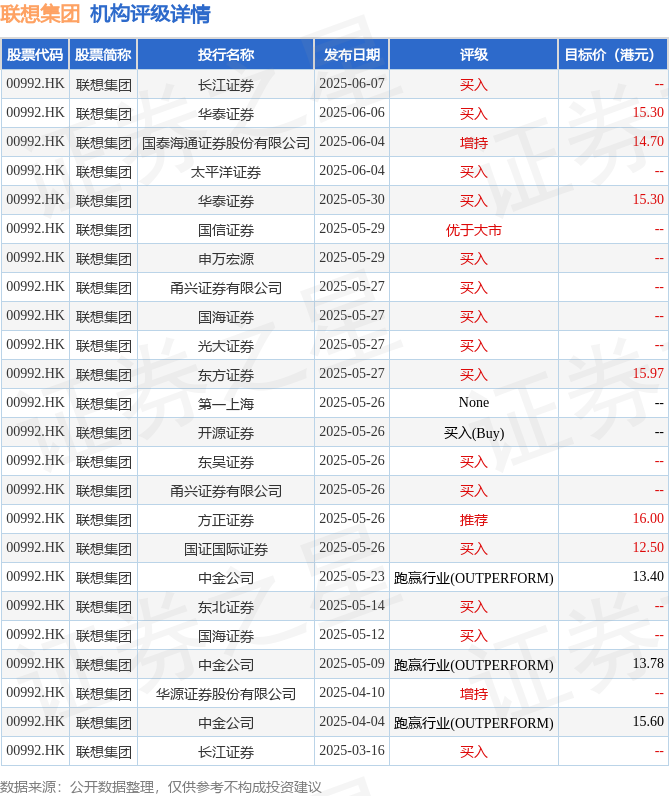Select the 华源证券股份有限公司 cell
This screenshot has width=669, height=796.
226,693
